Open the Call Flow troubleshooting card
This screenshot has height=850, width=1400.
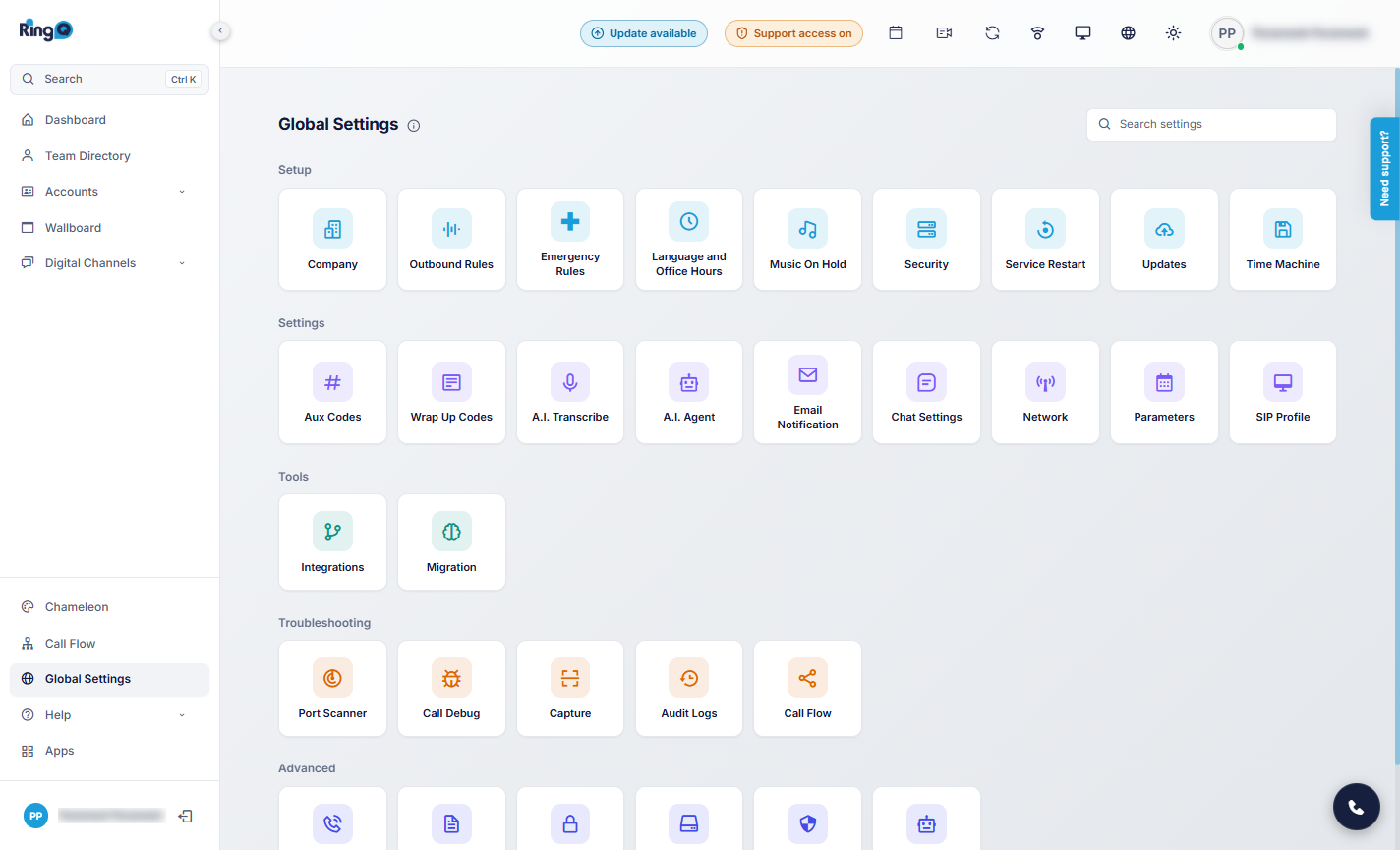[x=808, y=689]
